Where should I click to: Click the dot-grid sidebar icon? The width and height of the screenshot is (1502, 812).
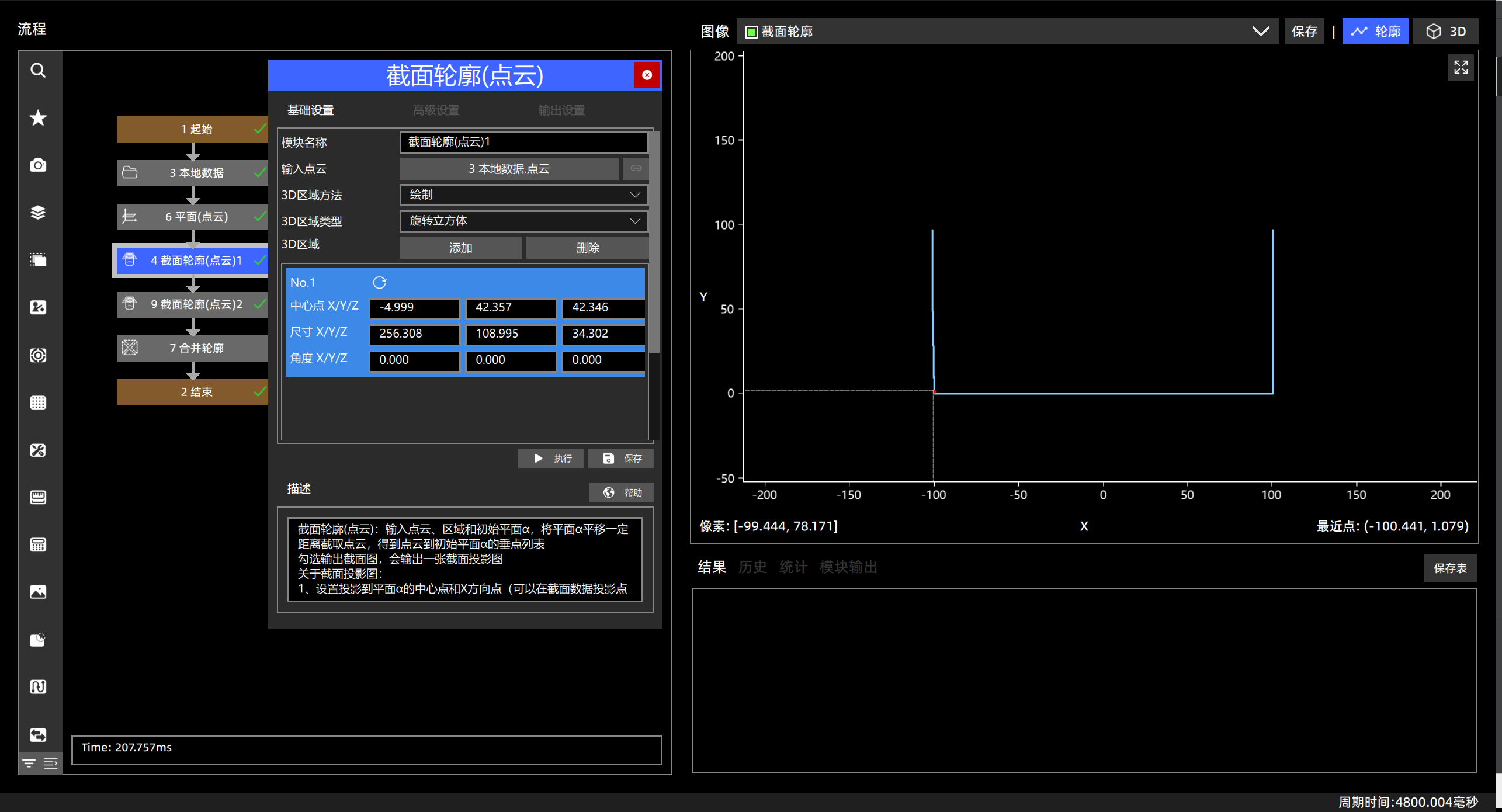[x=38, y=402]
